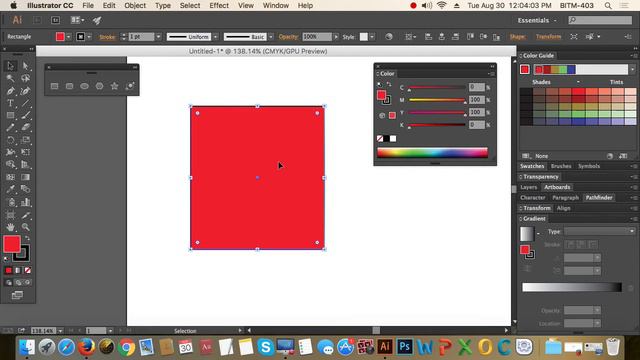Select the Direct Selection tool
Image resolution: width=640 pixels, height=360 pixels.
25,66
